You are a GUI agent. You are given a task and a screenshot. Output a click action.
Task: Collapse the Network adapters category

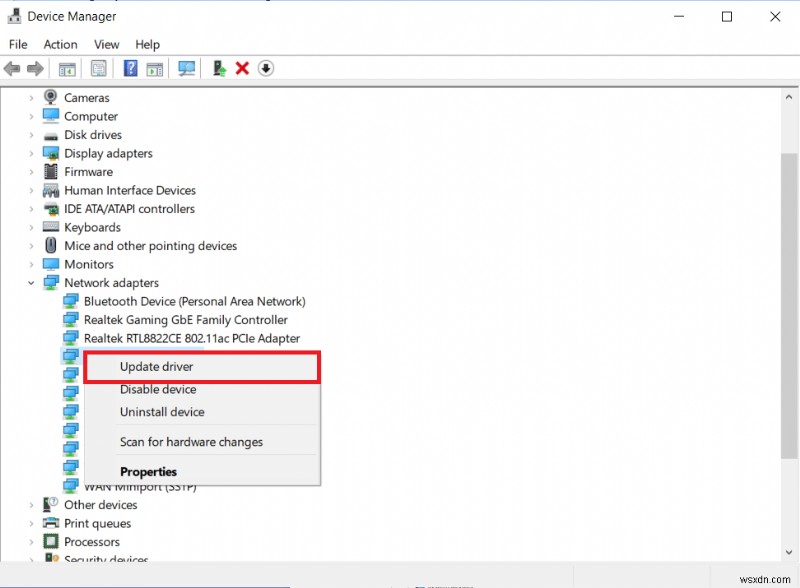coord(31,282)
